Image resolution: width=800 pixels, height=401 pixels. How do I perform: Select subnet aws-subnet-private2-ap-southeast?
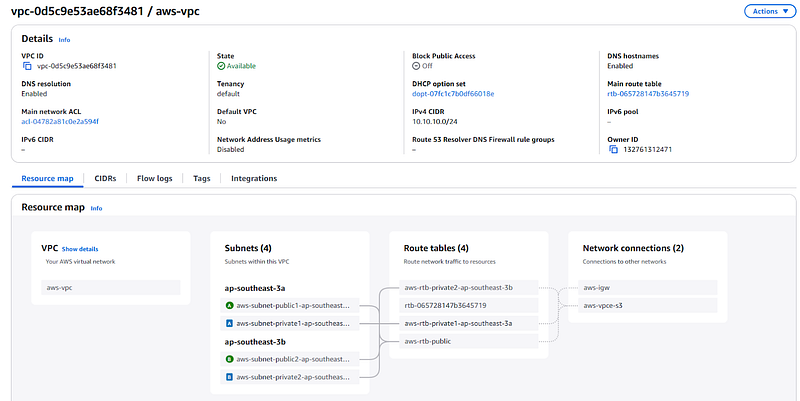[x=290, y=377]
